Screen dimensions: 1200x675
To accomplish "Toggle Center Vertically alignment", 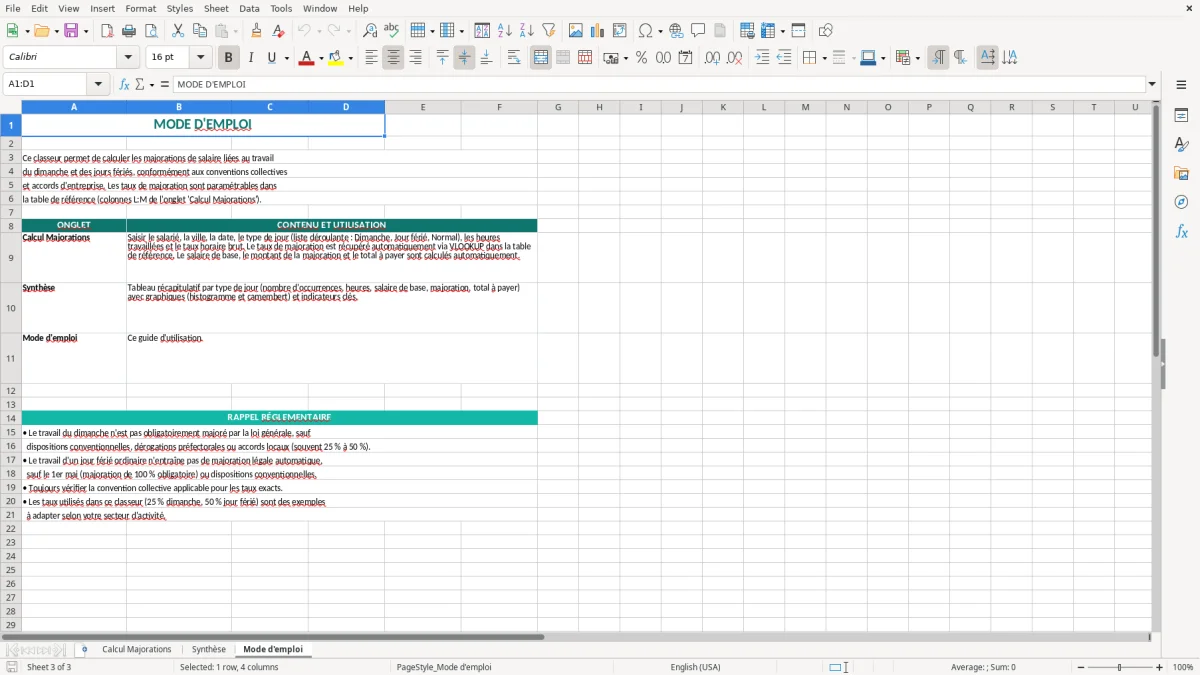I will coord(464,58).
